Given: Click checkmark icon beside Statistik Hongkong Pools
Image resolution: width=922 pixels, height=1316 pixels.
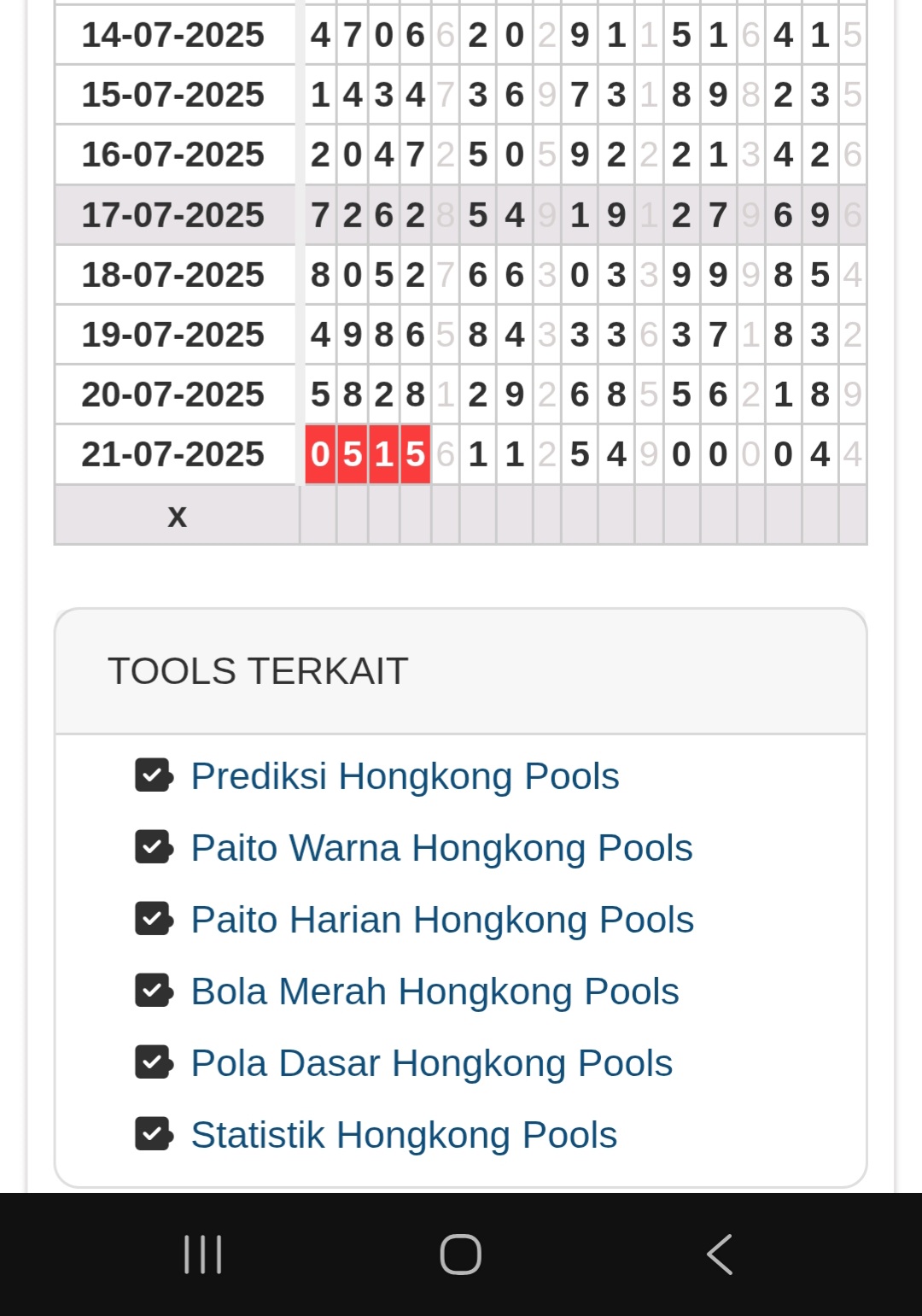Looking at the screenshot, I should pos(154,1134).
